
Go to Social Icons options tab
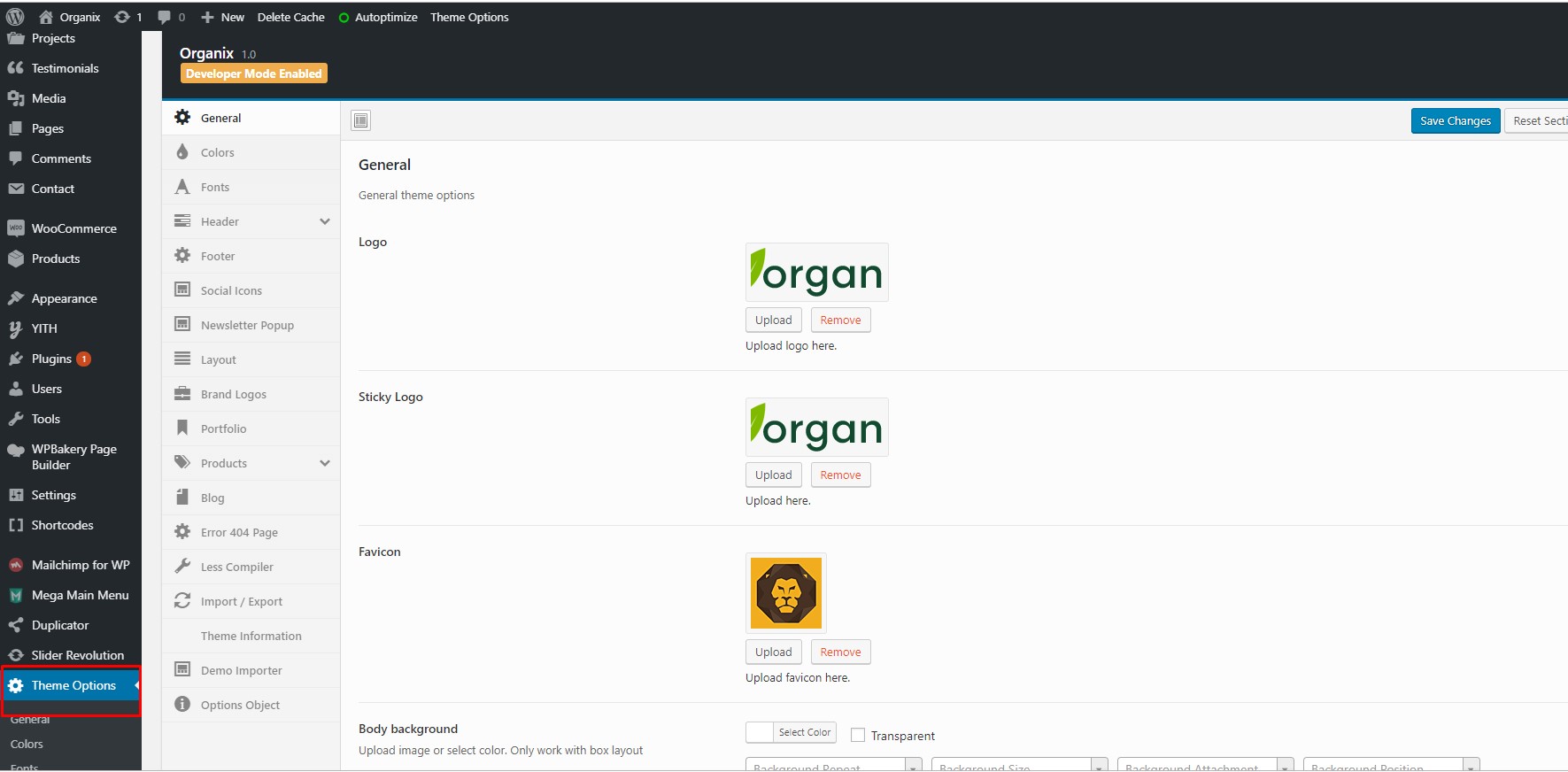251,290
